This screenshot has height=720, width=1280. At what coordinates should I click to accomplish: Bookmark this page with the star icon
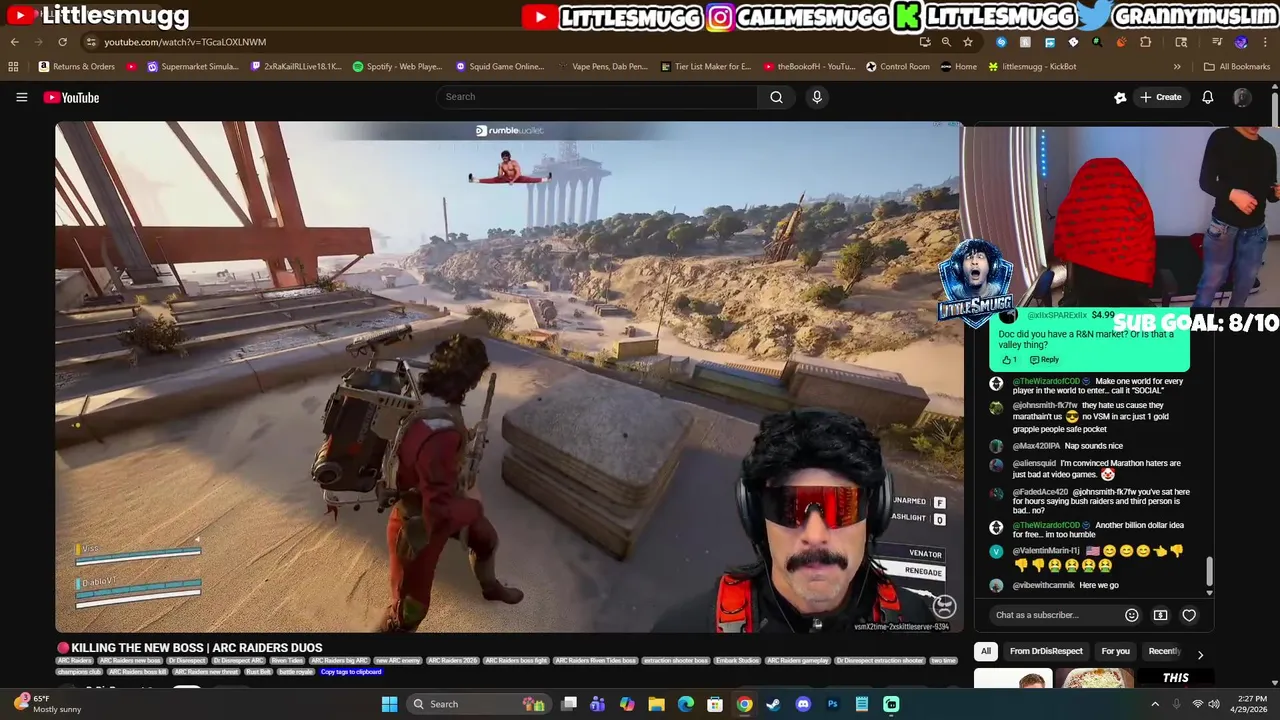(968, 42)
